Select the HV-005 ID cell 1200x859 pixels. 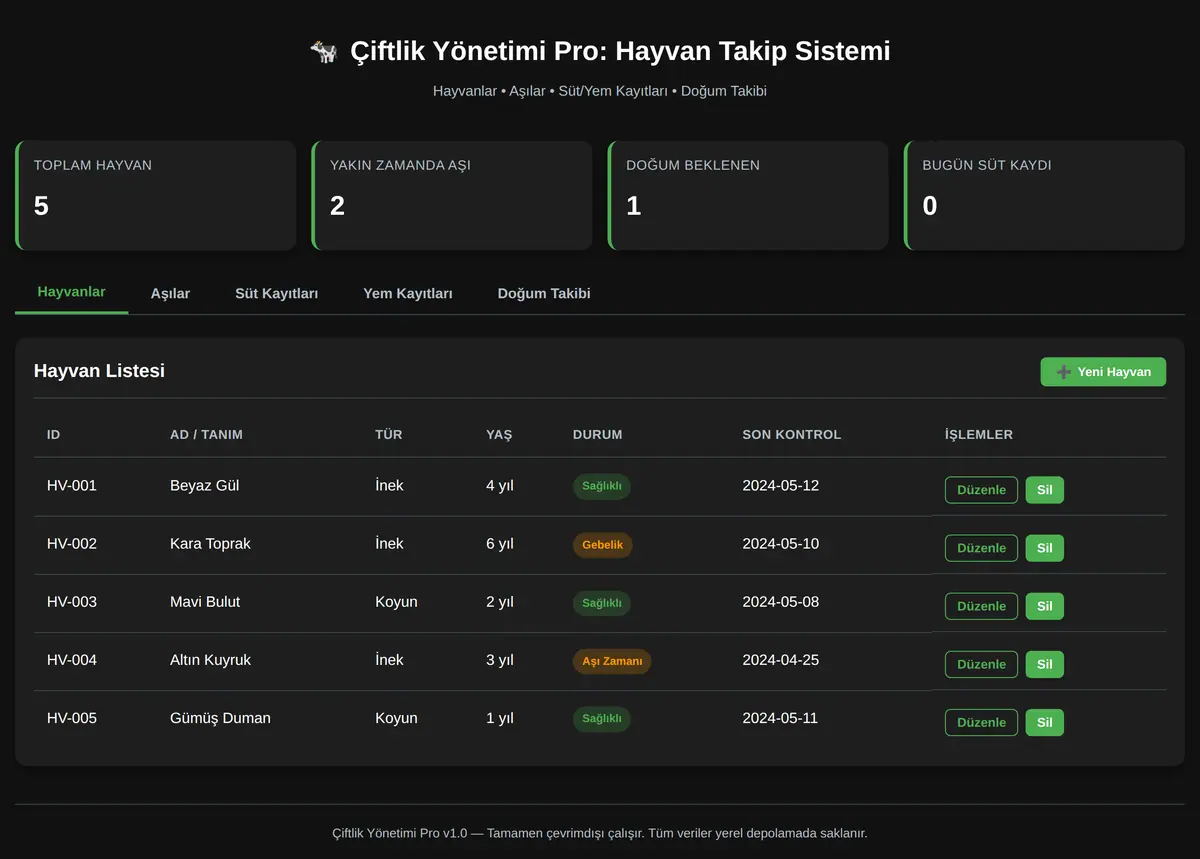tap(72, 718)
